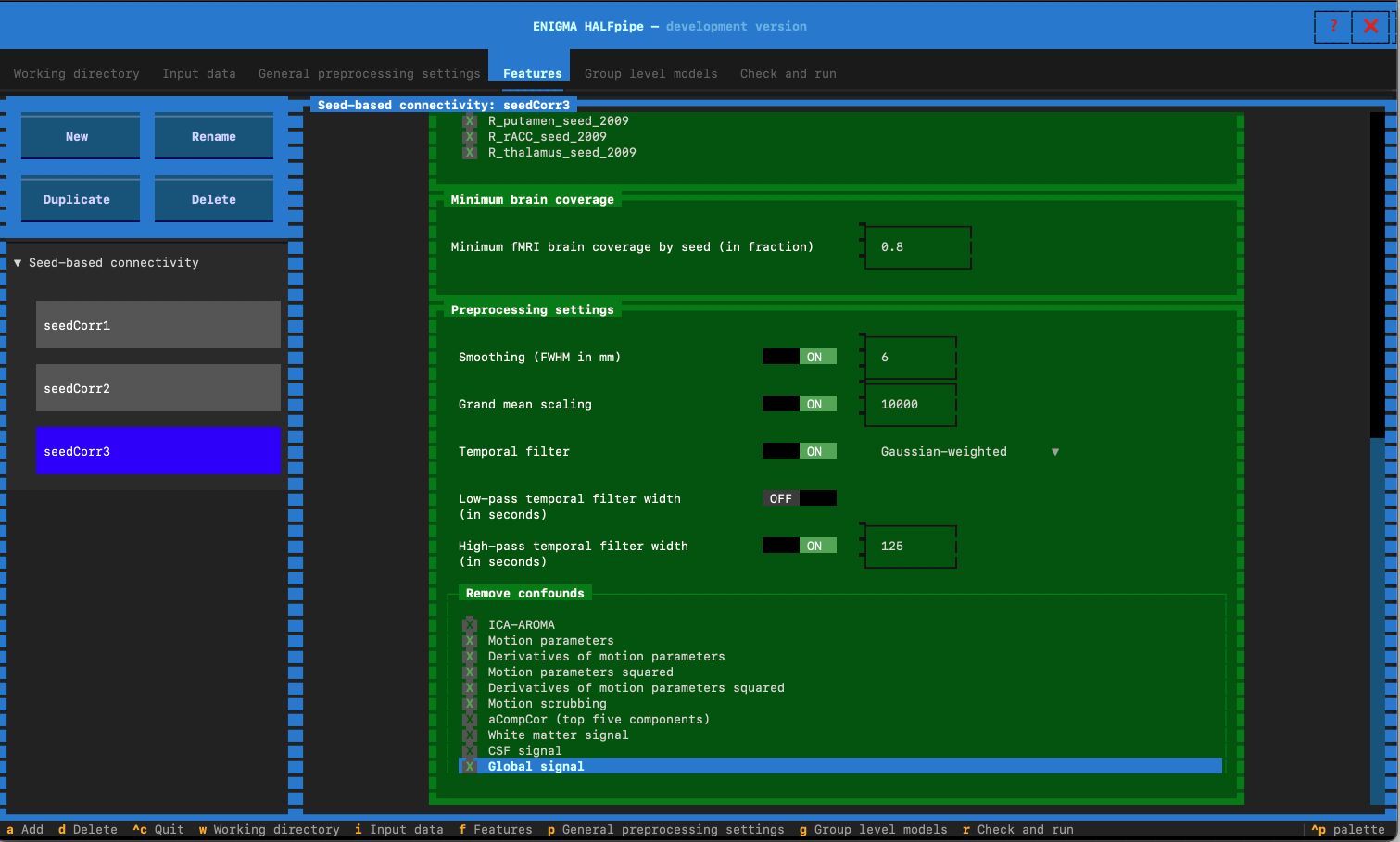The height and width of the screenshot is (842, 1400).
Task: Click the Delete feature button
Action: [x=214, y=199]
